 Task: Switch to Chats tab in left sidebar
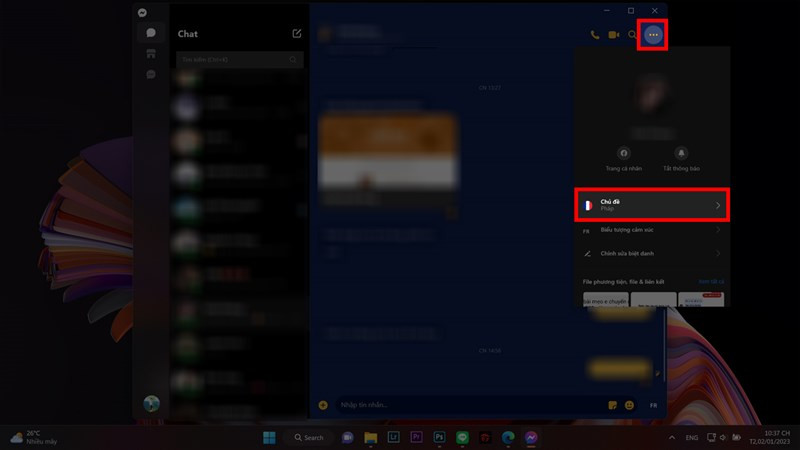(151, 33)
